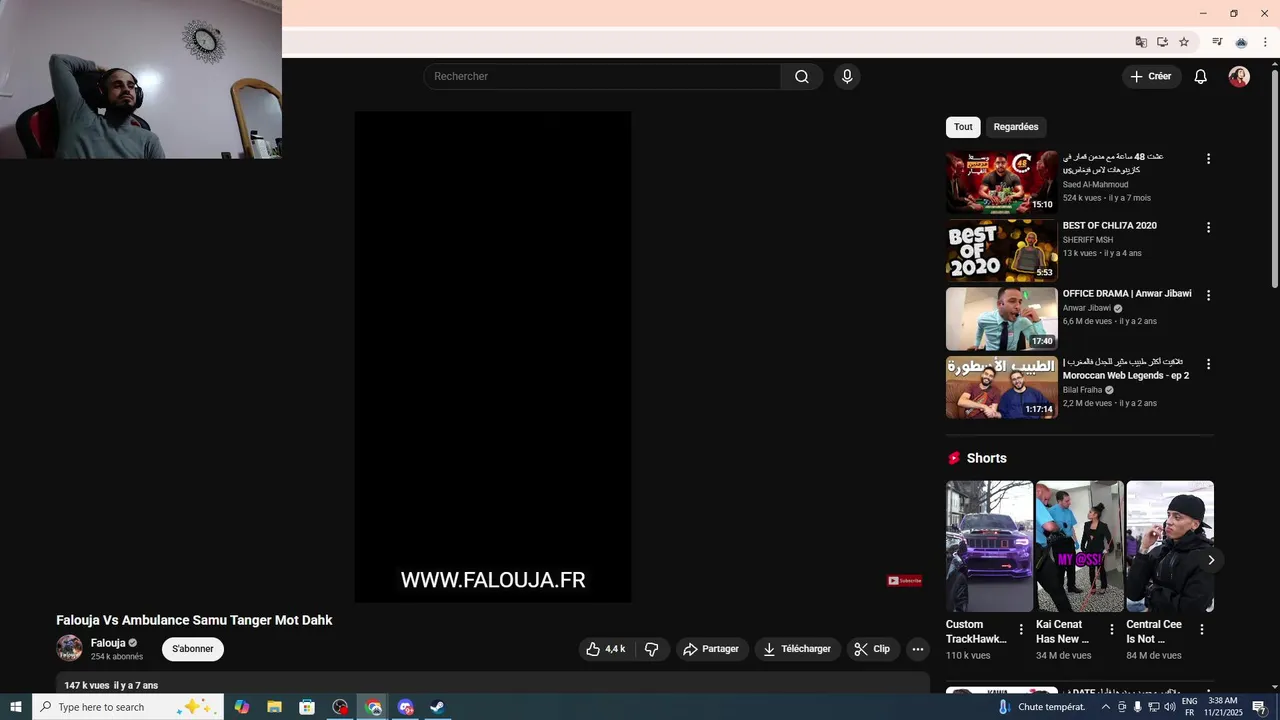The image size is (1280, 720).
Task: Open Moroccan Web Legends ep 2 thumbnail
Action: click(1001, 387)
